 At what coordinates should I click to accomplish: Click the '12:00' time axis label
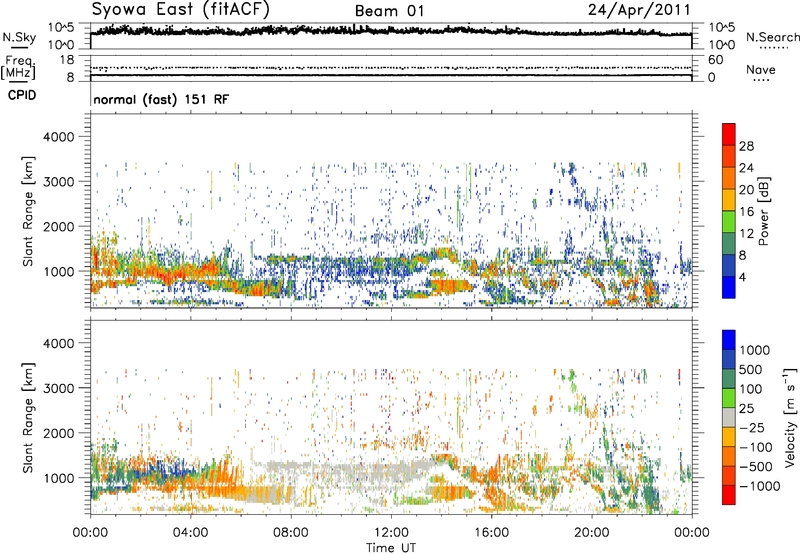tap(391, 533)
